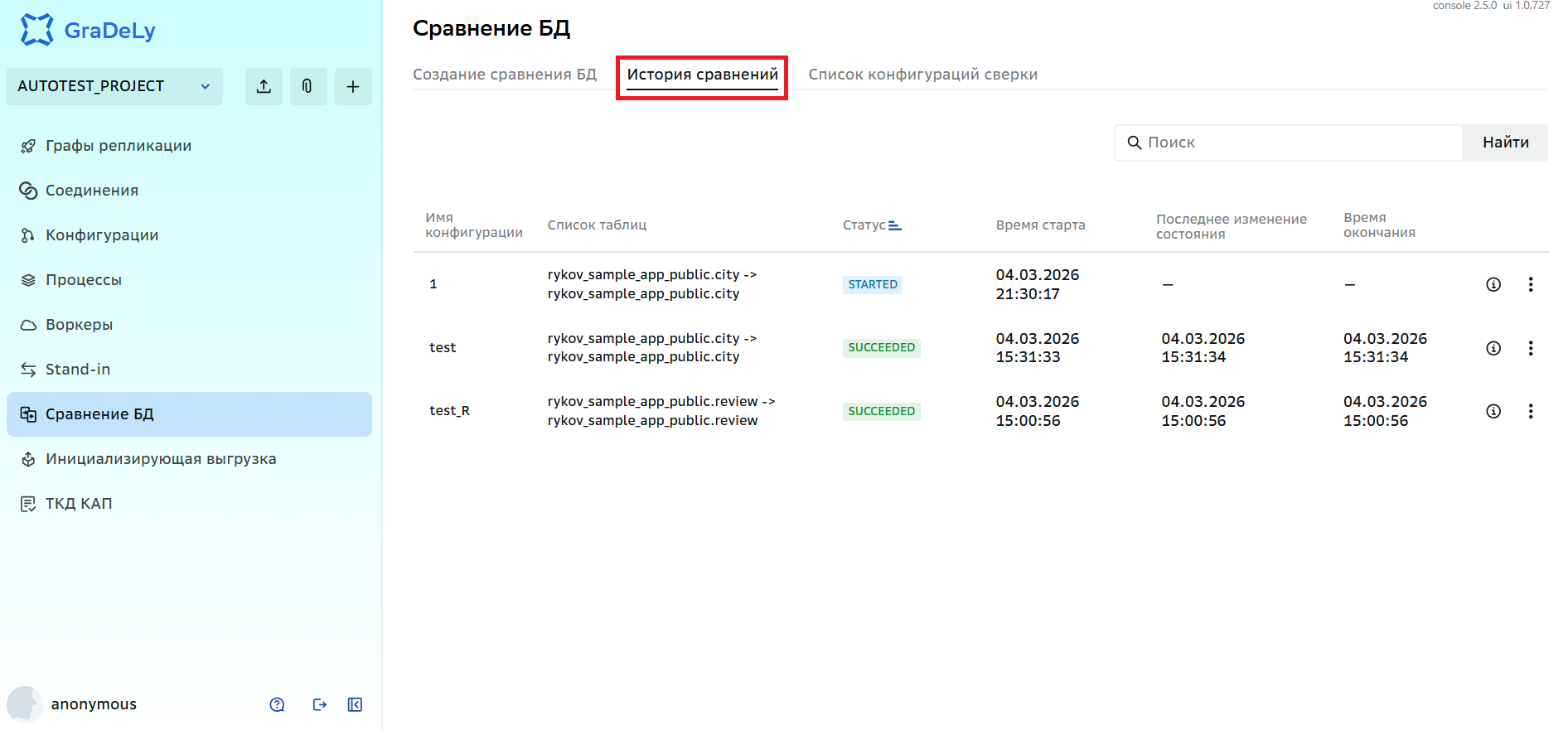Open Соединения in the sidebar

(189, 191)
